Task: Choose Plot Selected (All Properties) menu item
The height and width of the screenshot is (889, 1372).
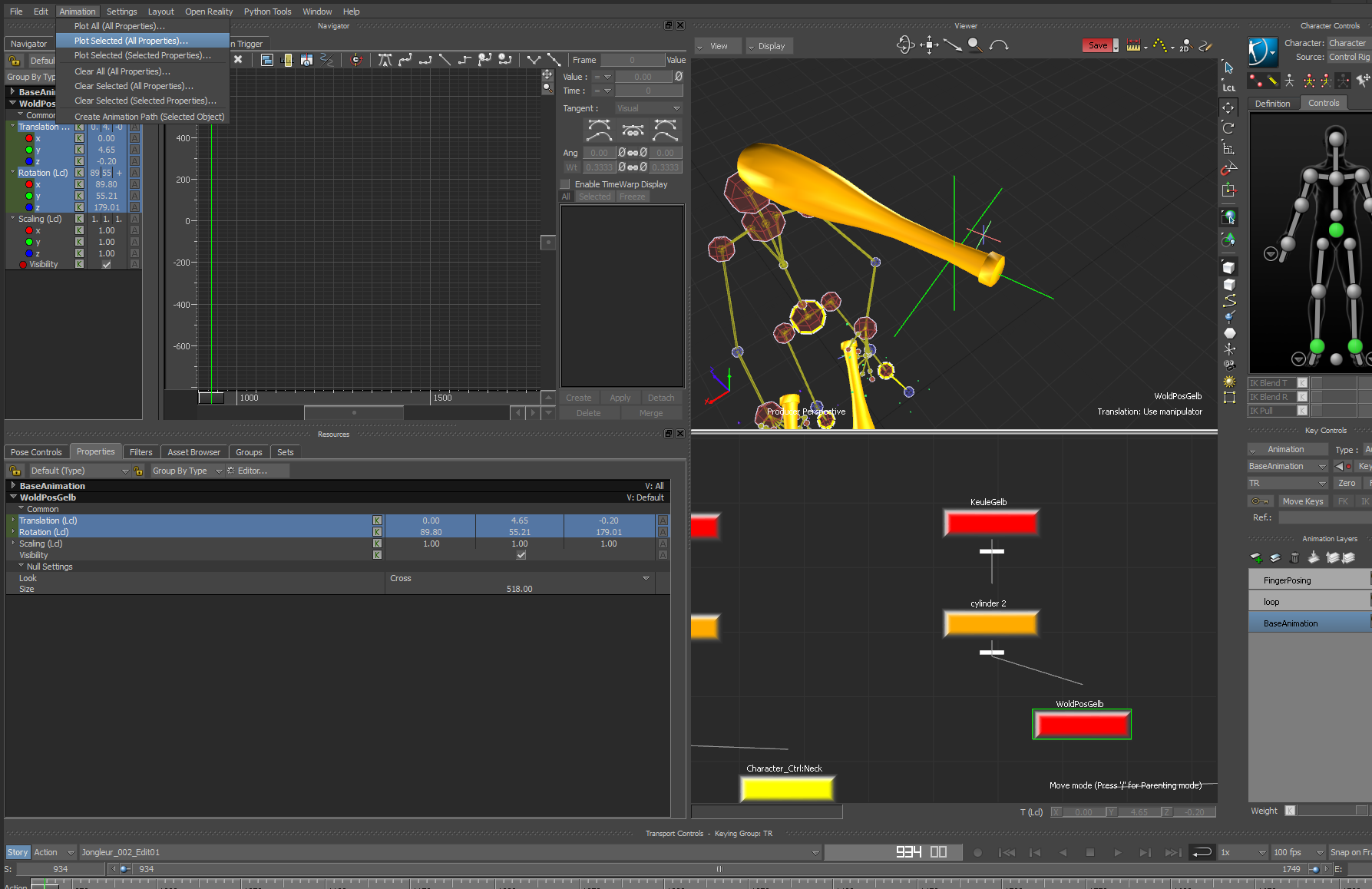Action: tap(131, 41)
